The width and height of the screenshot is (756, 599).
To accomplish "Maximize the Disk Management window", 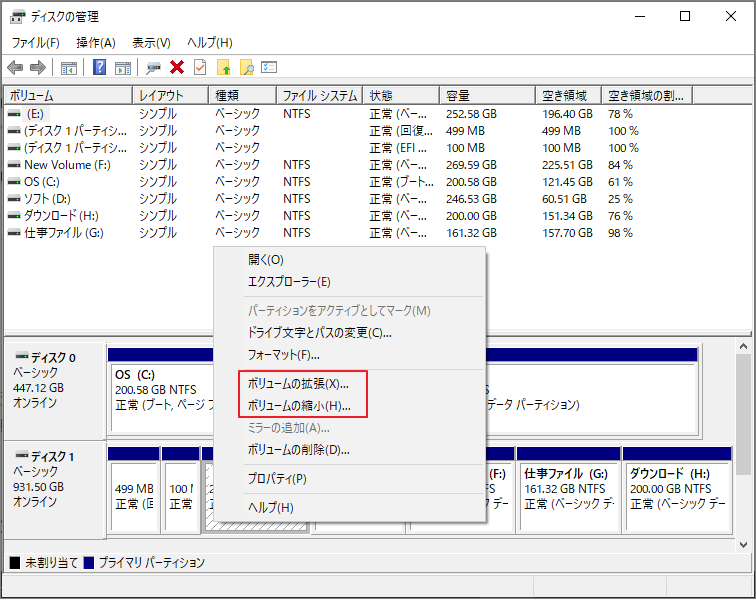I will click(685, 16).
